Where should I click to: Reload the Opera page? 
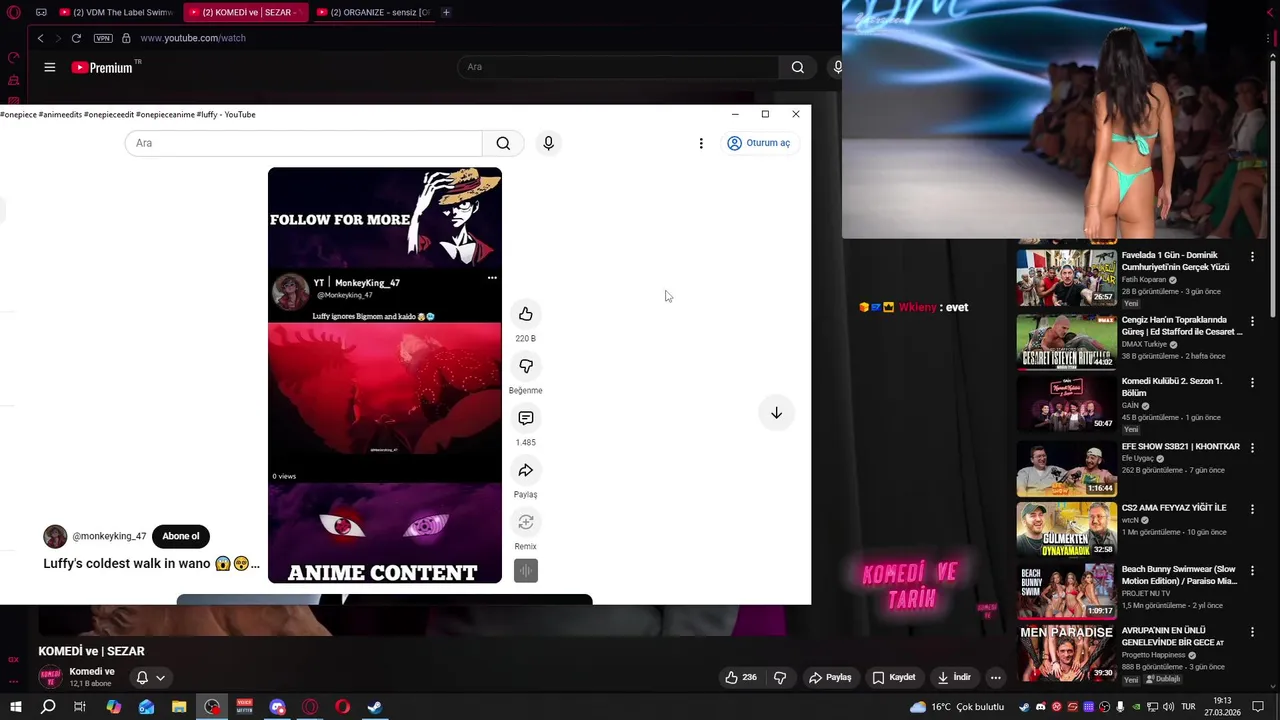coord(76,38)
